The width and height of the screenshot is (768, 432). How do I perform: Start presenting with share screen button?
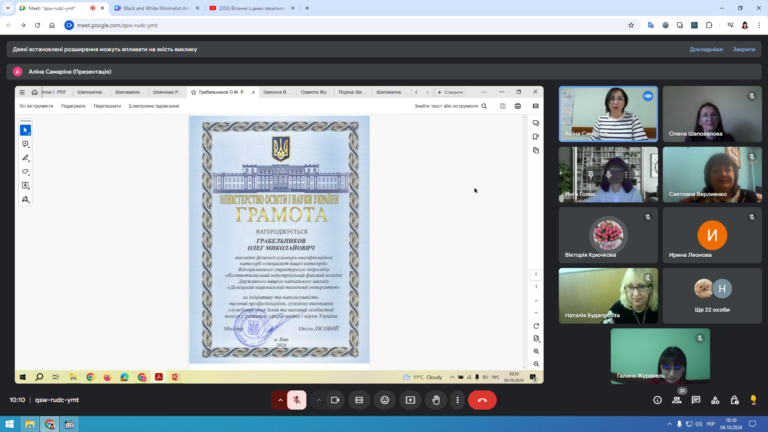tap(410, 400)
